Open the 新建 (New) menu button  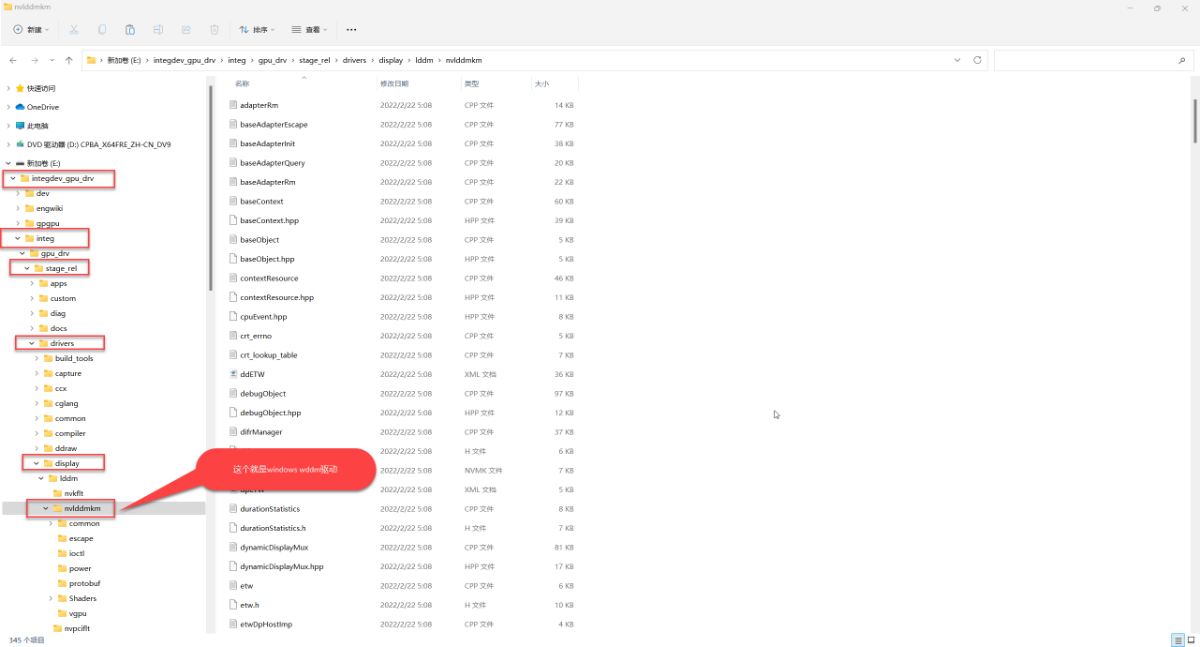click(x=31, y=30)
